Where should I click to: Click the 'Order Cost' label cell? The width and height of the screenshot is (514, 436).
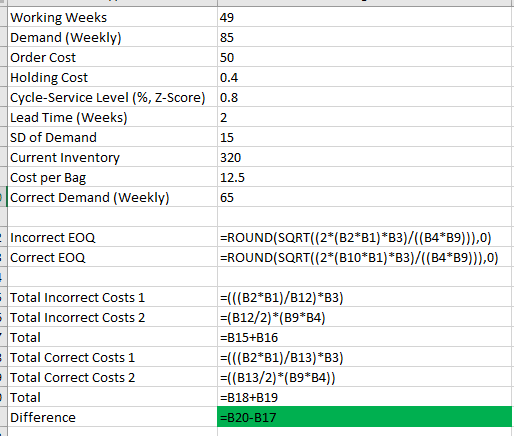[112, 57]
